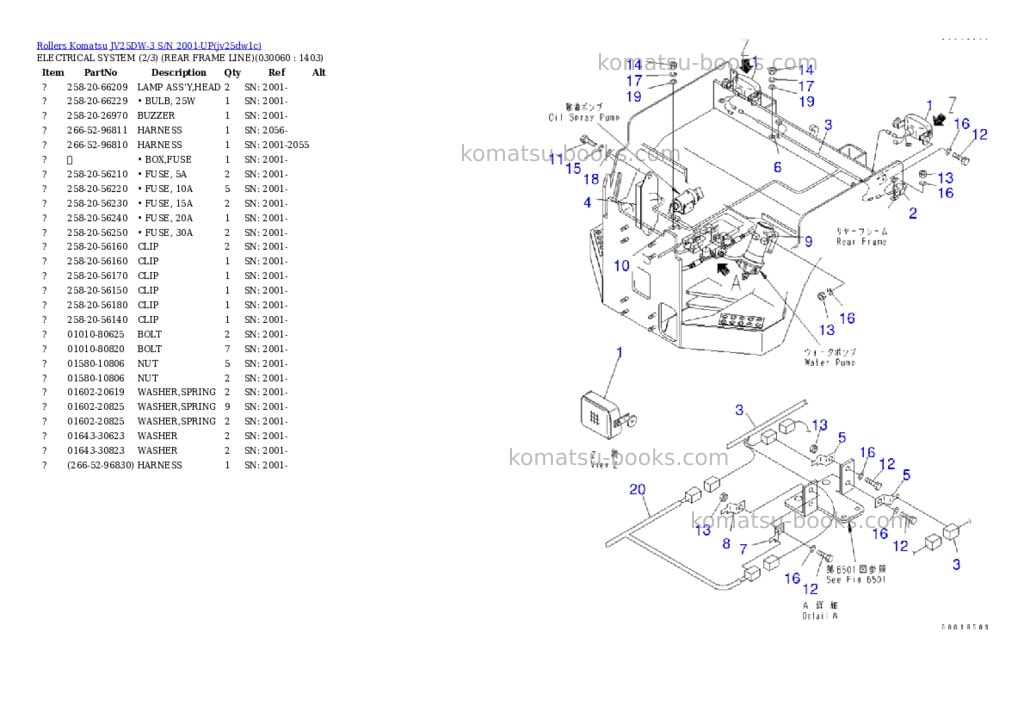Select part number 258-20-26970
This screenshot has height=725, width=1024.
point(97,116)
